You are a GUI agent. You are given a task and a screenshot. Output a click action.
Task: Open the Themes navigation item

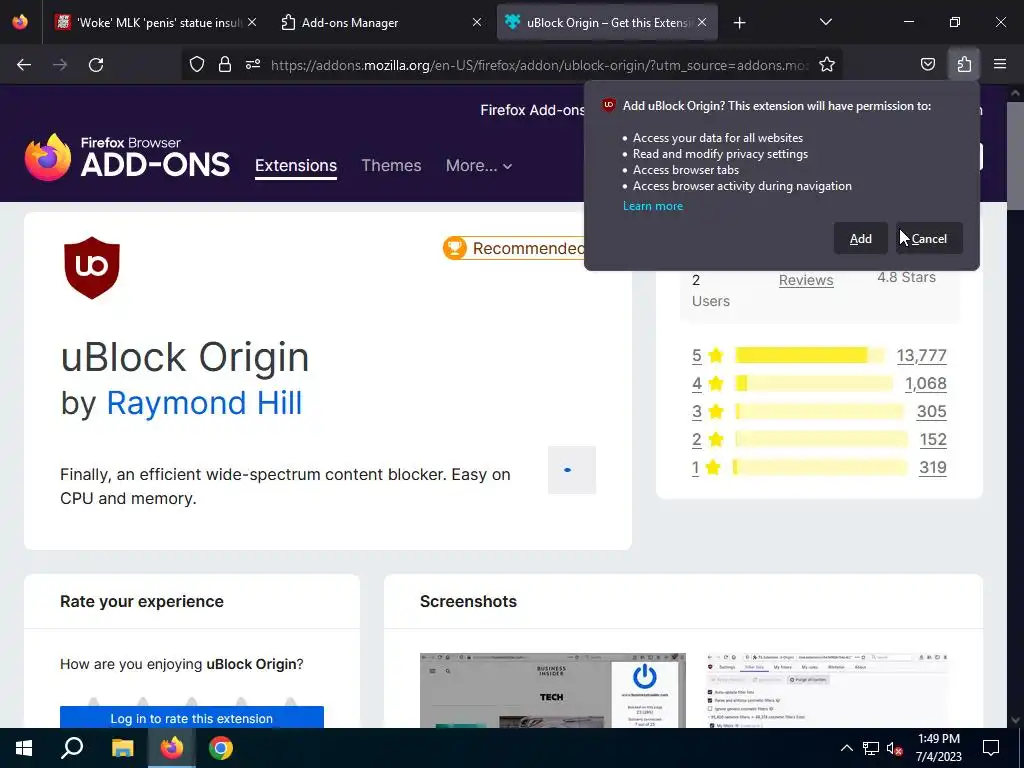[x=391, y=165]
